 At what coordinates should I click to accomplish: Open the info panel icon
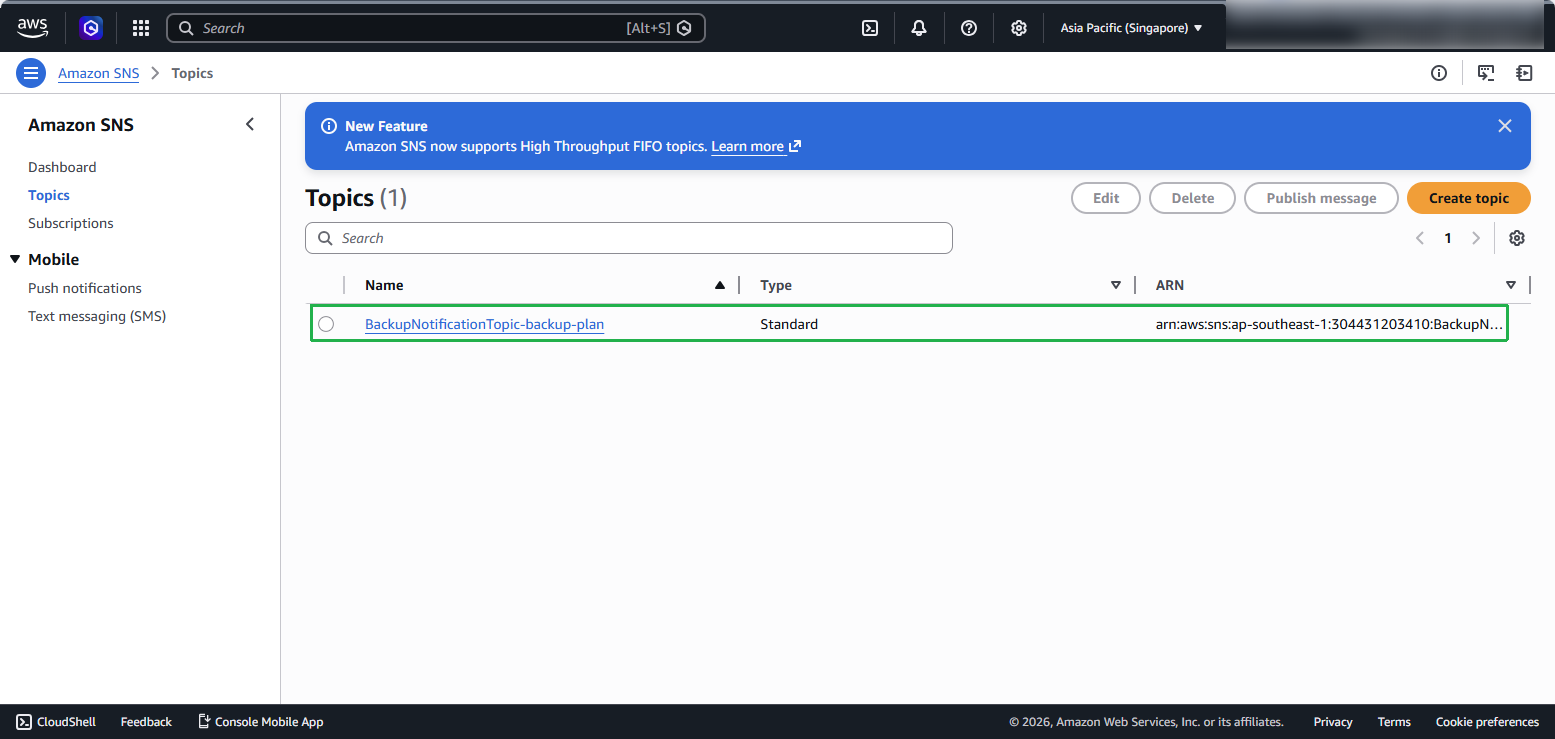1439,73
